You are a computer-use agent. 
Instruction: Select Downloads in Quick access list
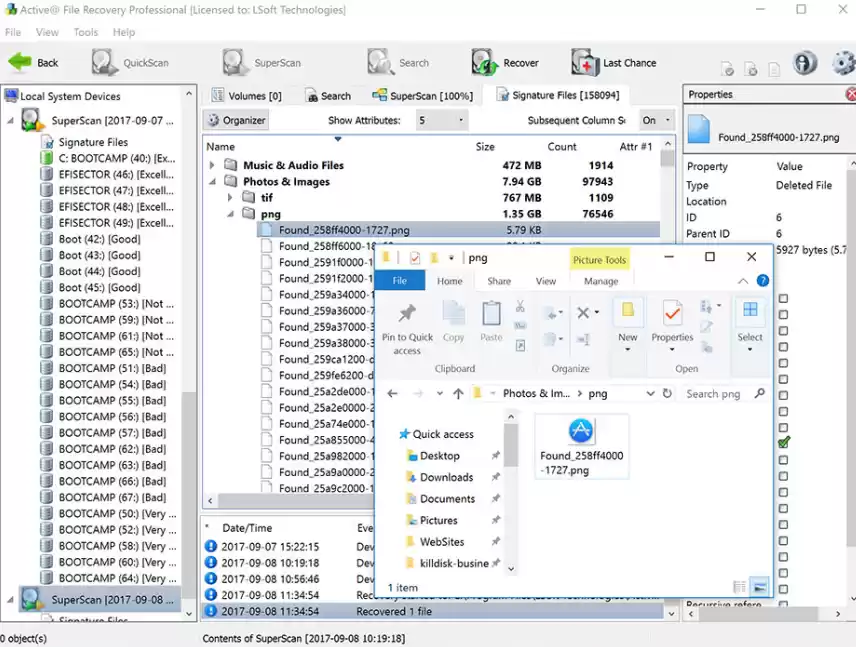pyautogui.click(x=446, y=477)
